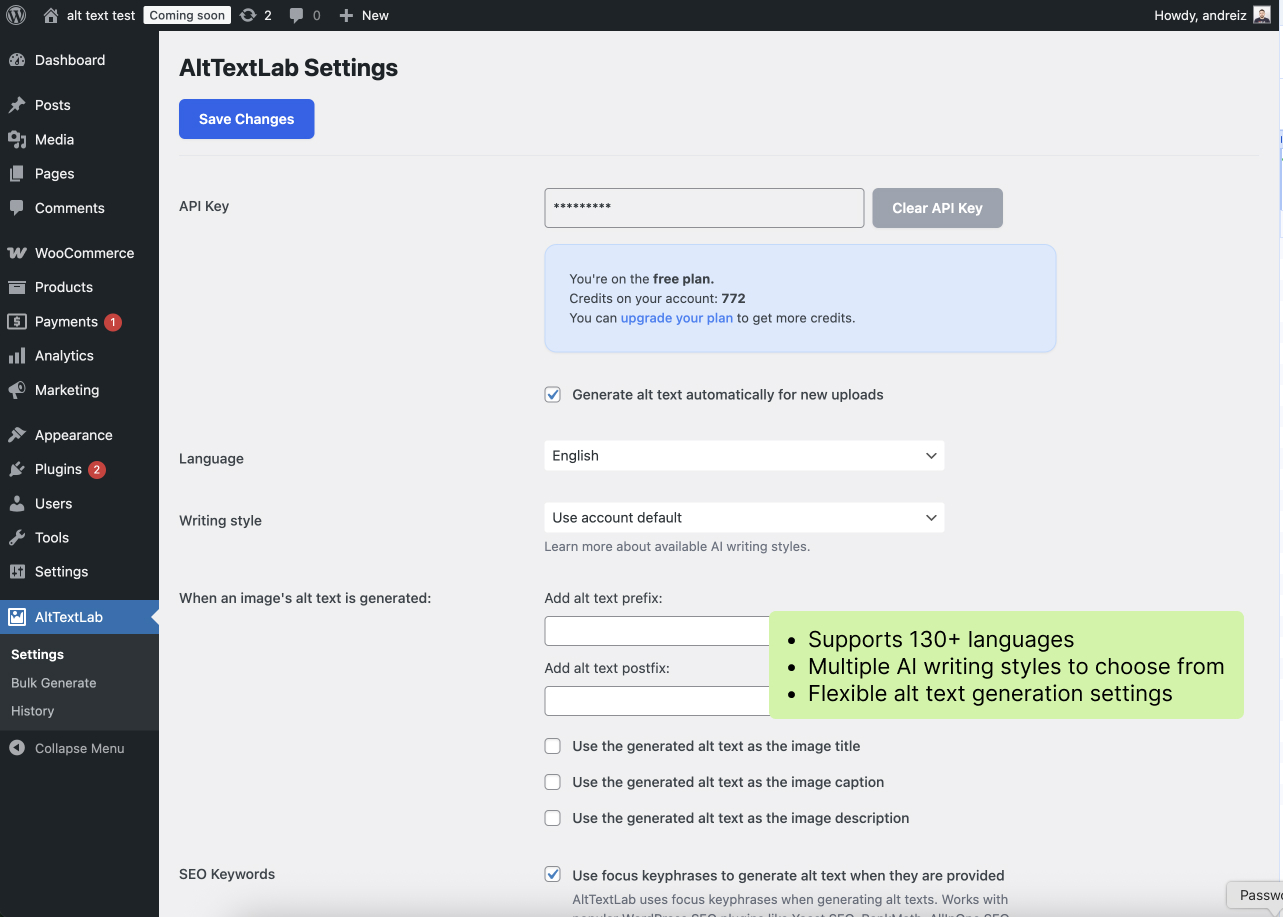Open the Media menu label

[55, 139]
